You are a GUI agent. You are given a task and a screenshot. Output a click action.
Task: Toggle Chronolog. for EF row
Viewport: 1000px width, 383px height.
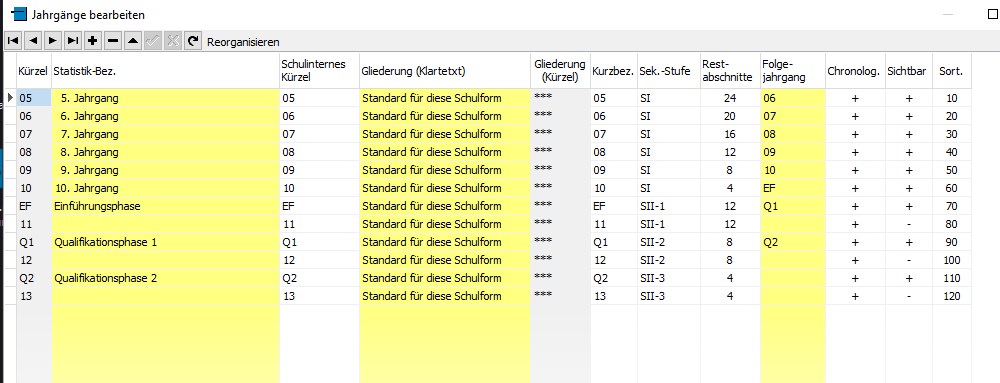click(855, 206)
